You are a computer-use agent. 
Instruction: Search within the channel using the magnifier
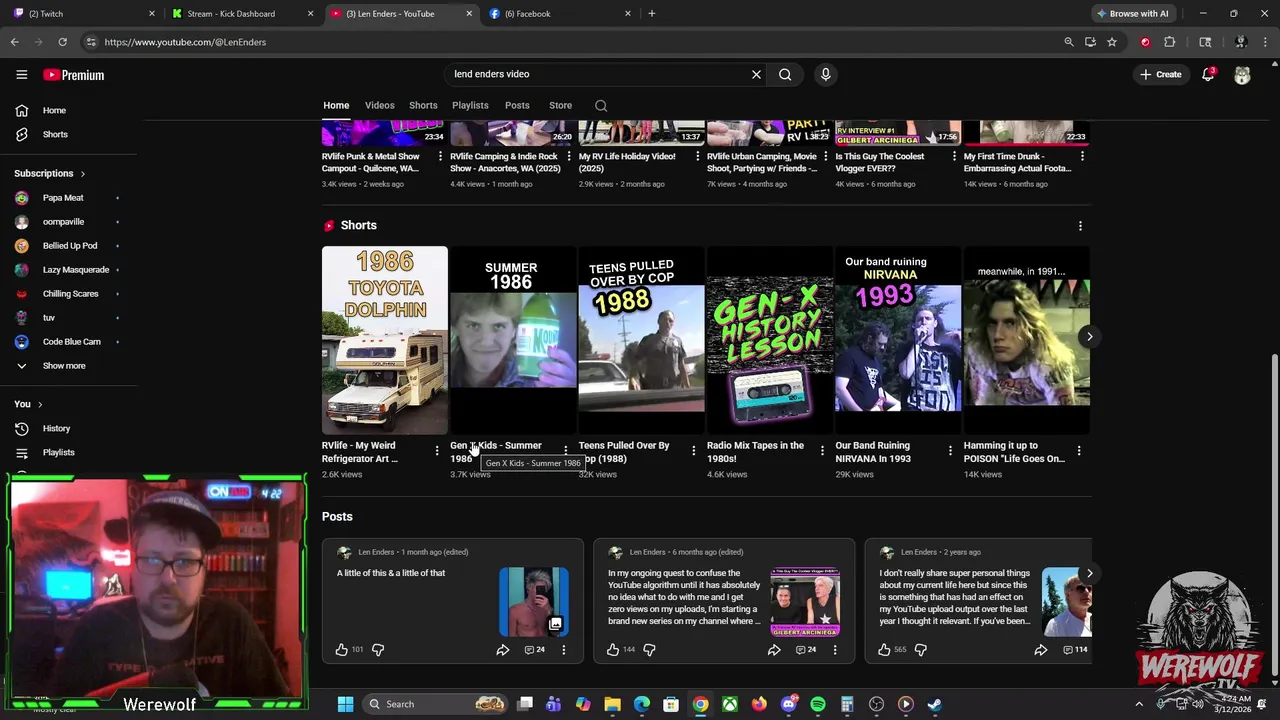[601, 105]
